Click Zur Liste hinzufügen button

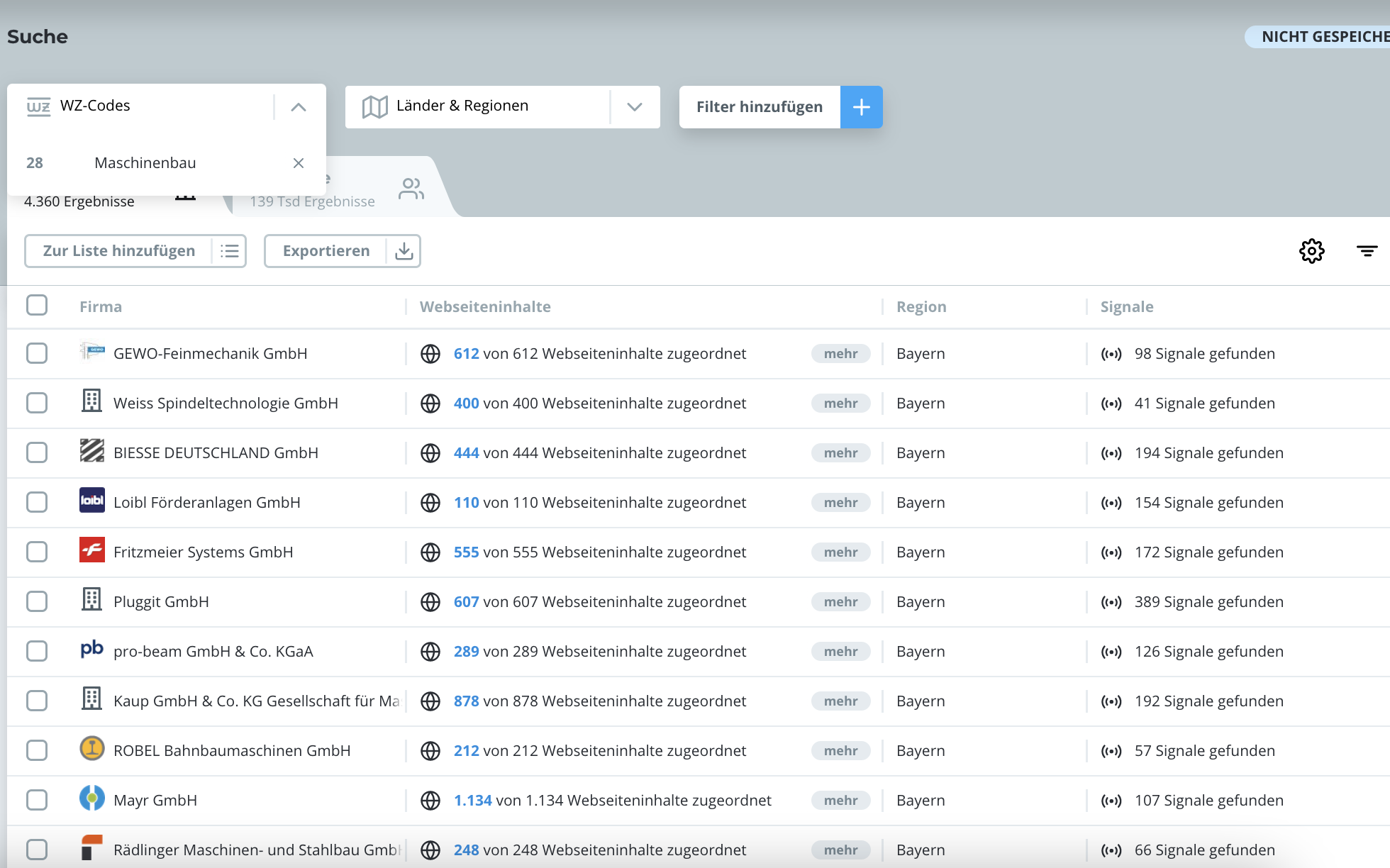pyautogui.click(x=119, y=251)
